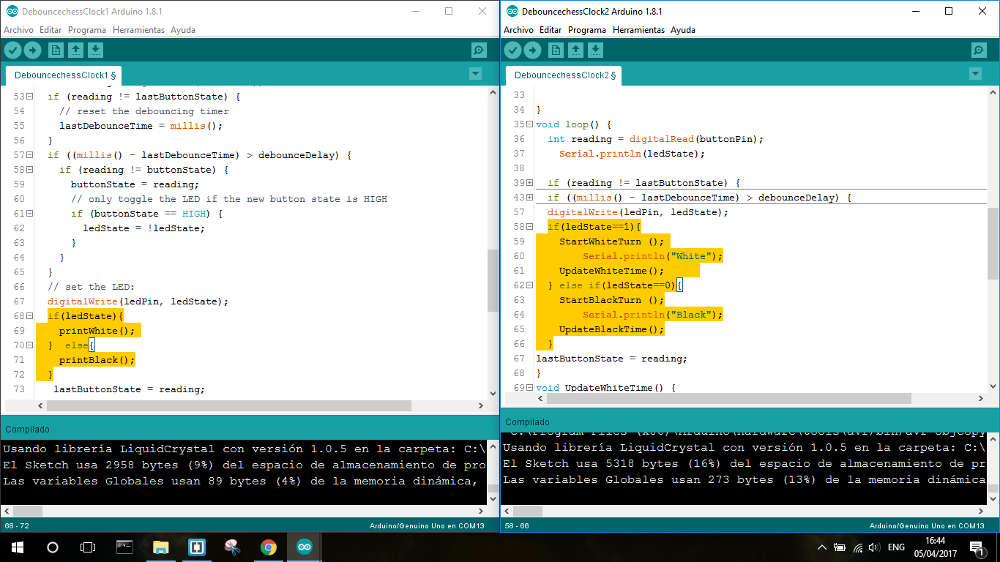The image size is (1000, 562).
Task: Open Serial Monitor in DebouncechessClock1 window
Action: 479,50
